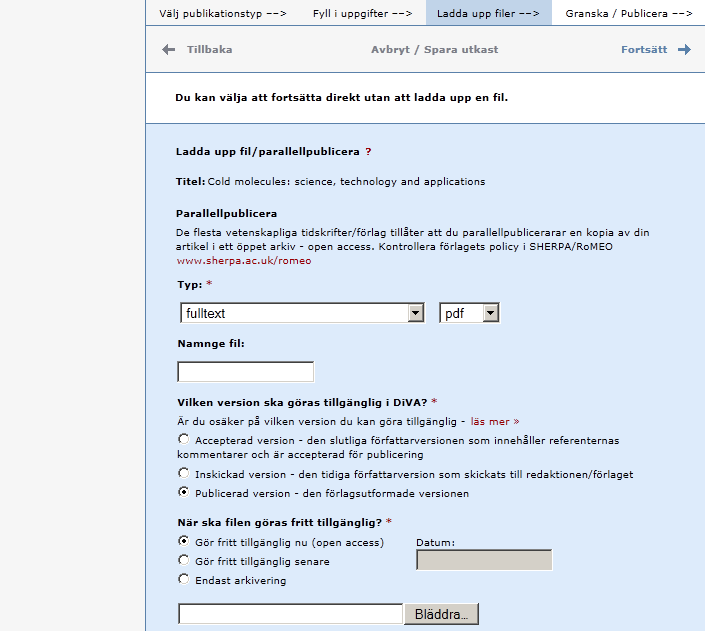Select Inskickad version radio button

coord(183,473)
